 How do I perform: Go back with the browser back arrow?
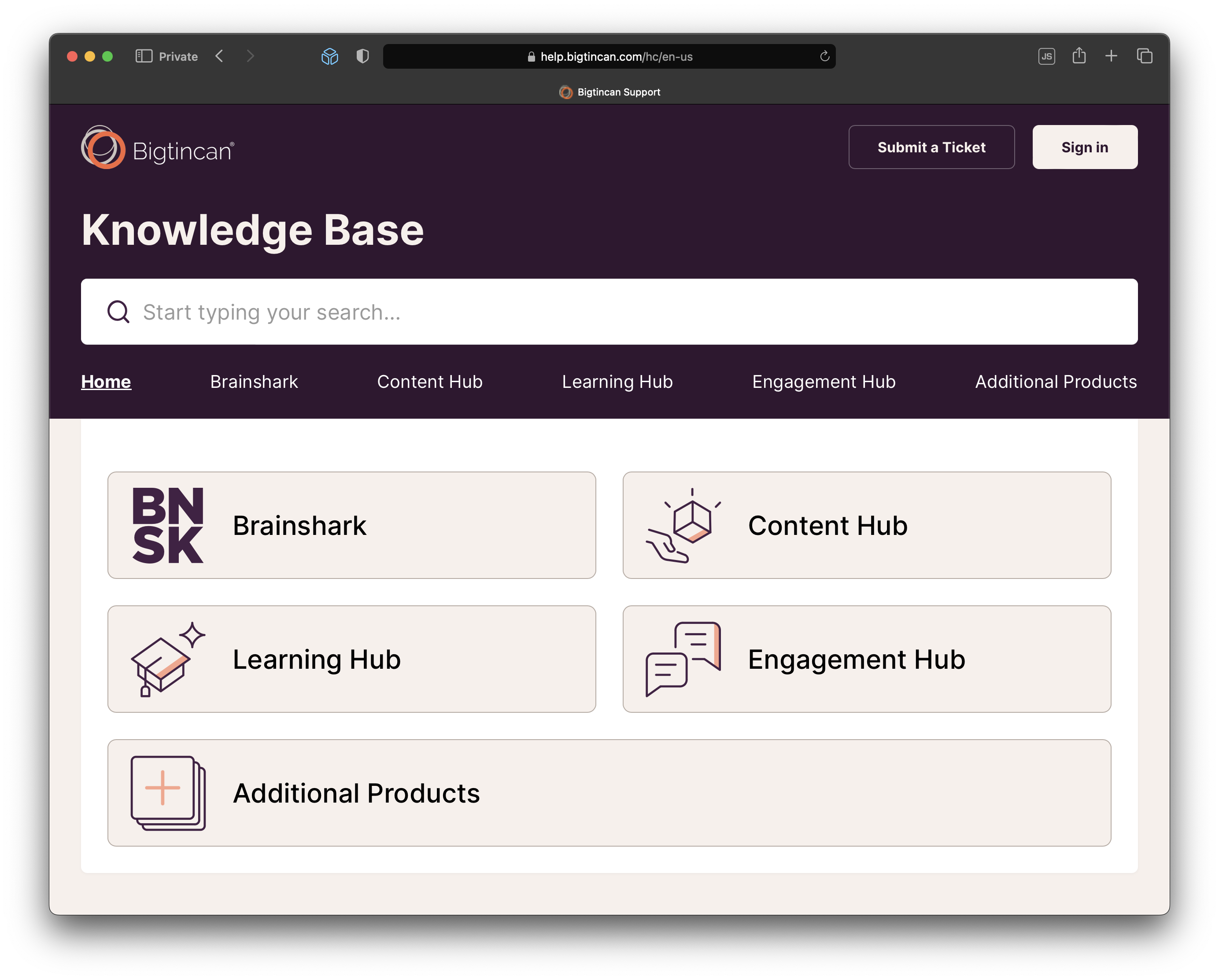coord(219,56)
